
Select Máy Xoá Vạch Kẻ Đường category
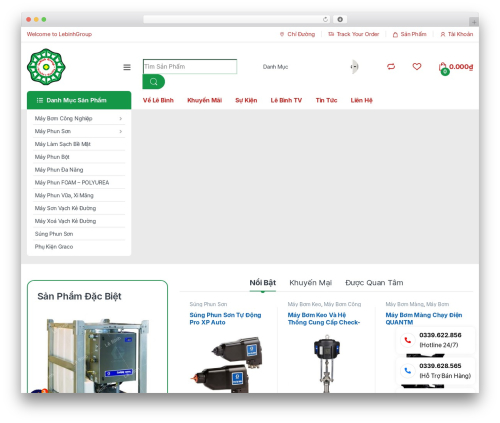[65, 221]
